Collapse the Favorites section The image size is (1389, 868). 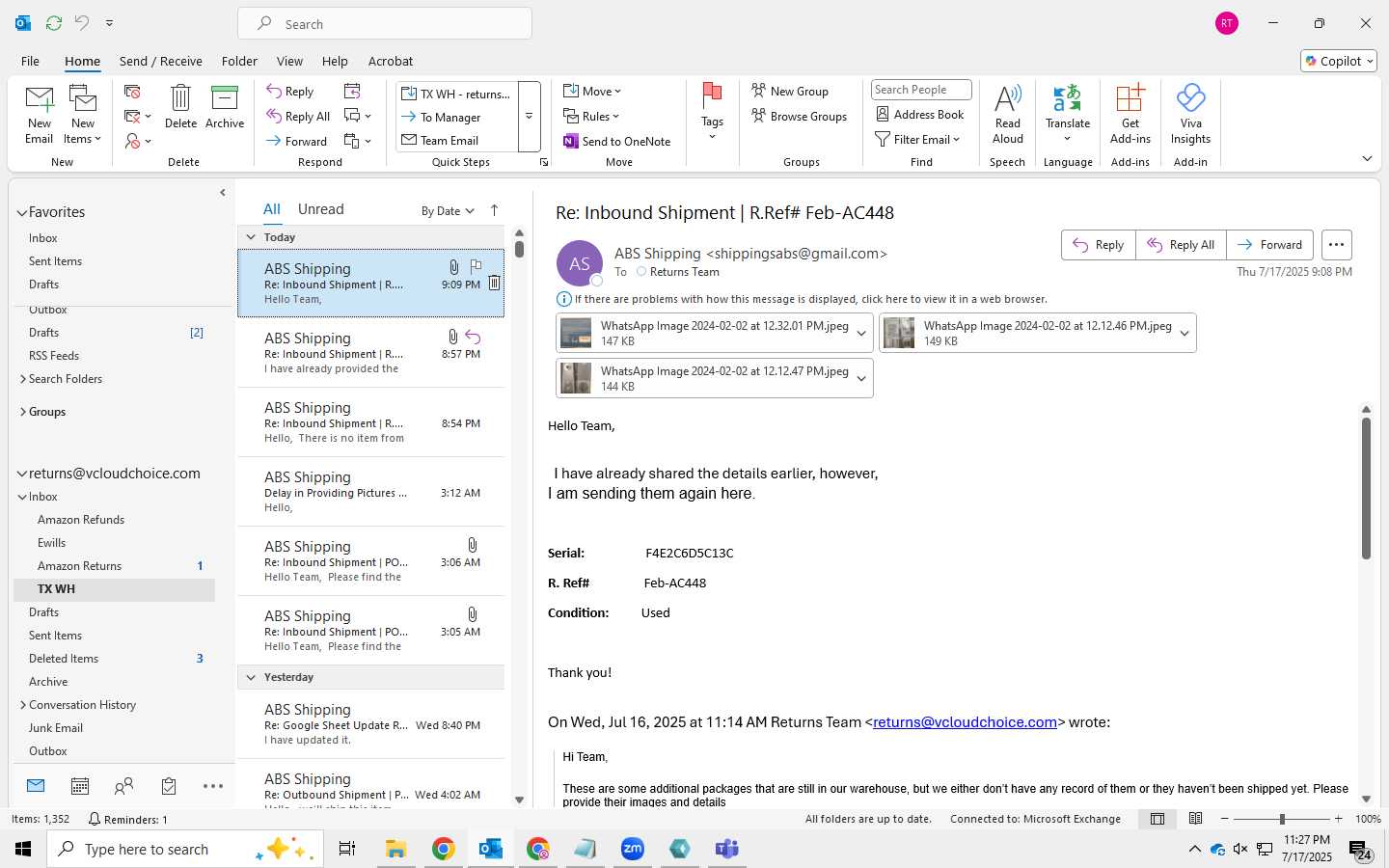pos(21,212)
